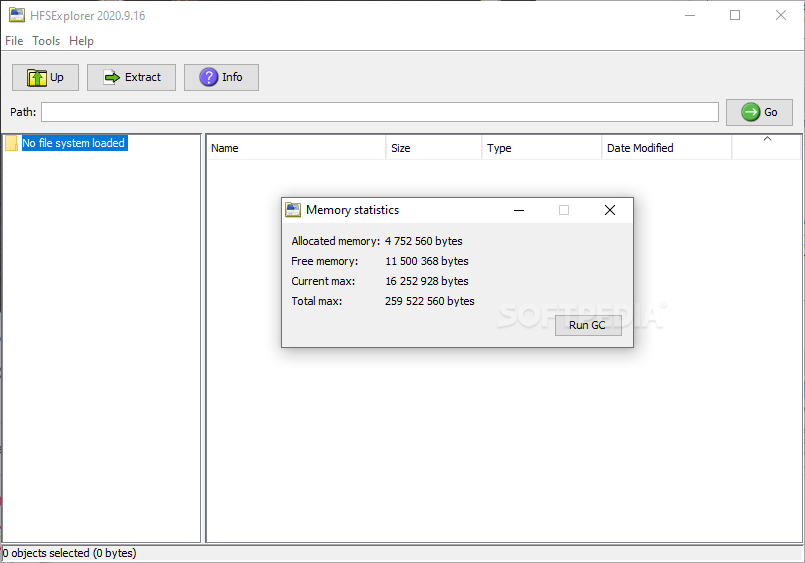Maximize the HFSExplorer main window
The height and width of the screenshot is (563, 805).
tap(735, 15)
